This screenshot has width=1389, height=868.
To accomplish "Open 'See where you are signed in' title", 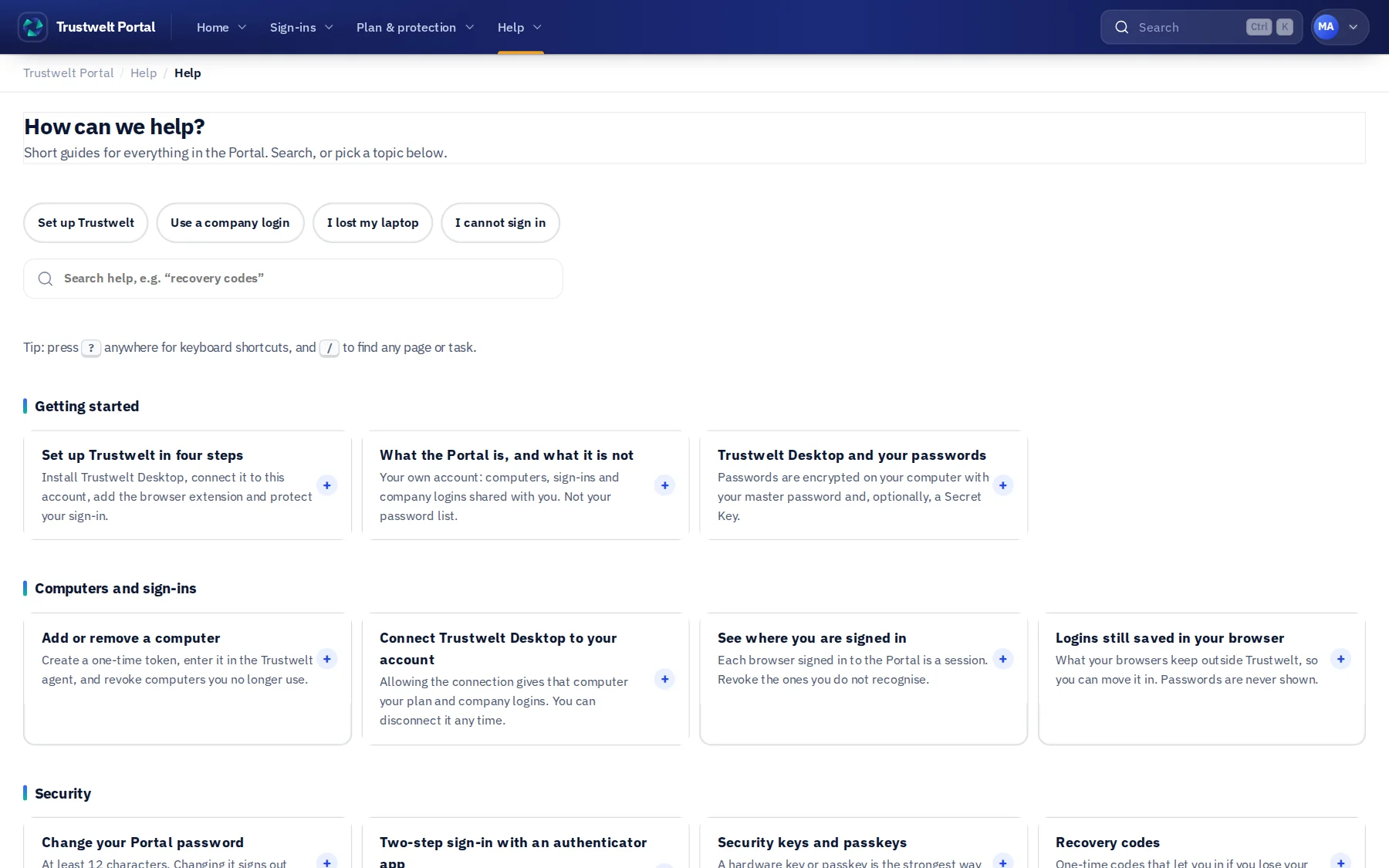I will click(812, 638).
